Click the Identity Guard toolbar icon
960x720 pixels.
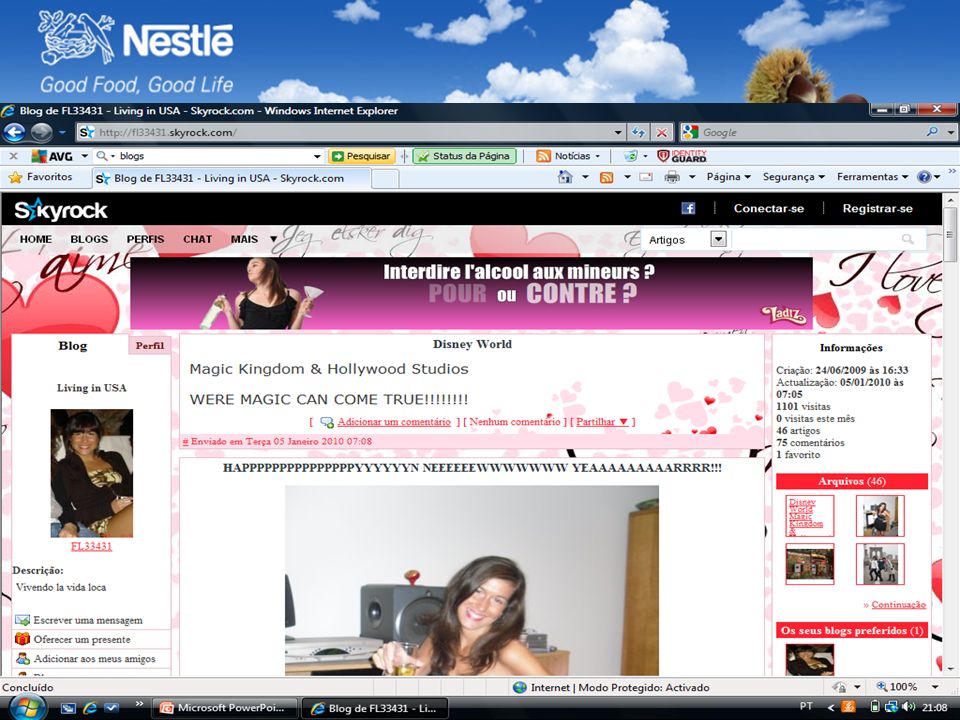(681, 156)
